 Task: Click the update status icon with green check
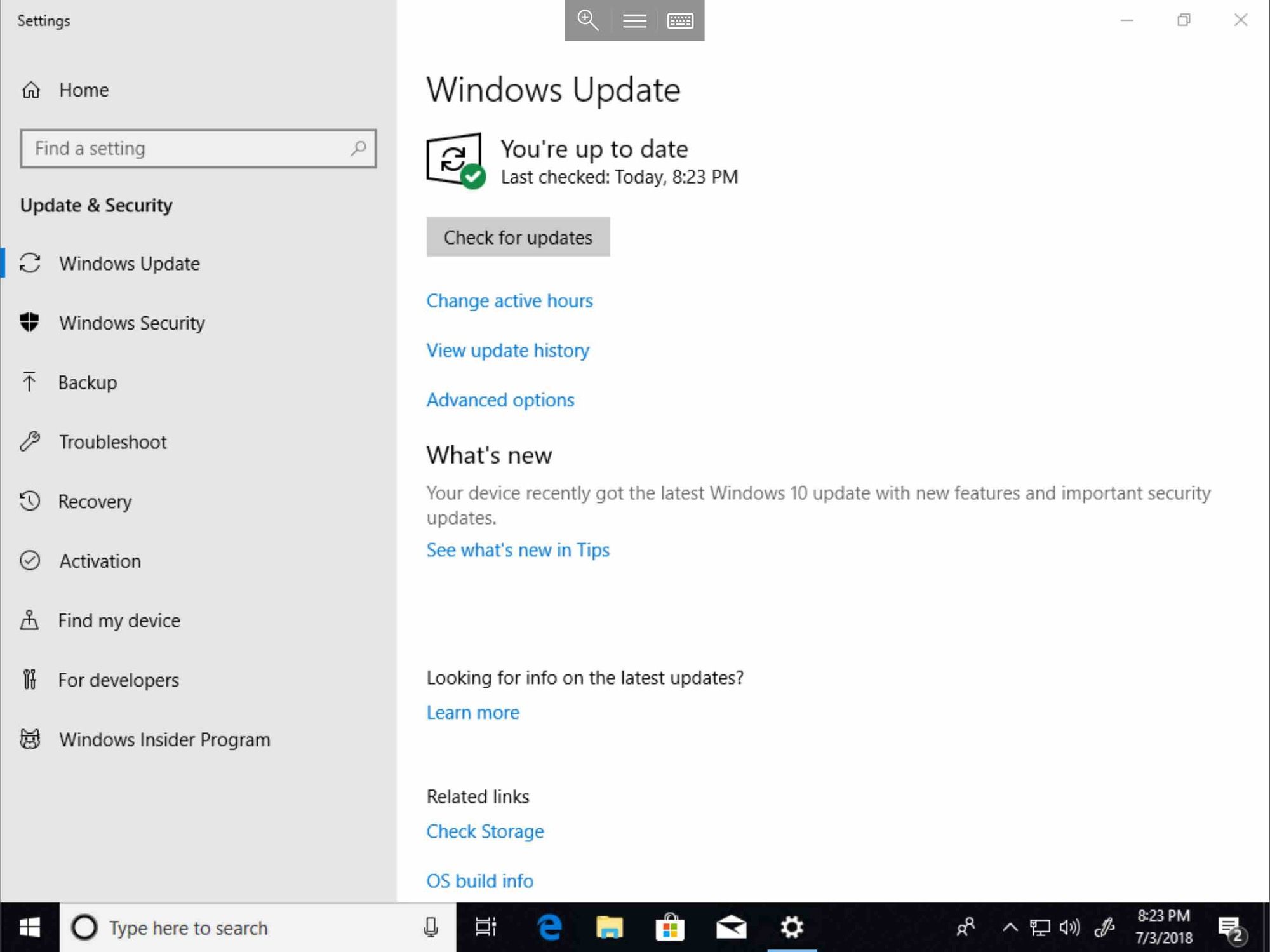pyautogui.click(x=457, y=160)
